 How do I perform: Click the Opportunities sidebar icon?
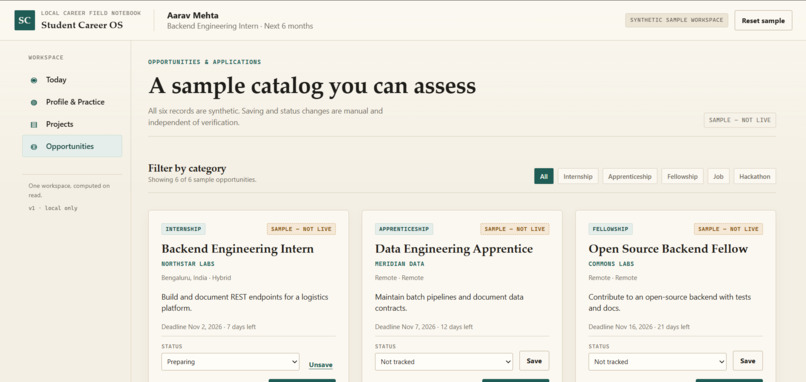(34, 147)
